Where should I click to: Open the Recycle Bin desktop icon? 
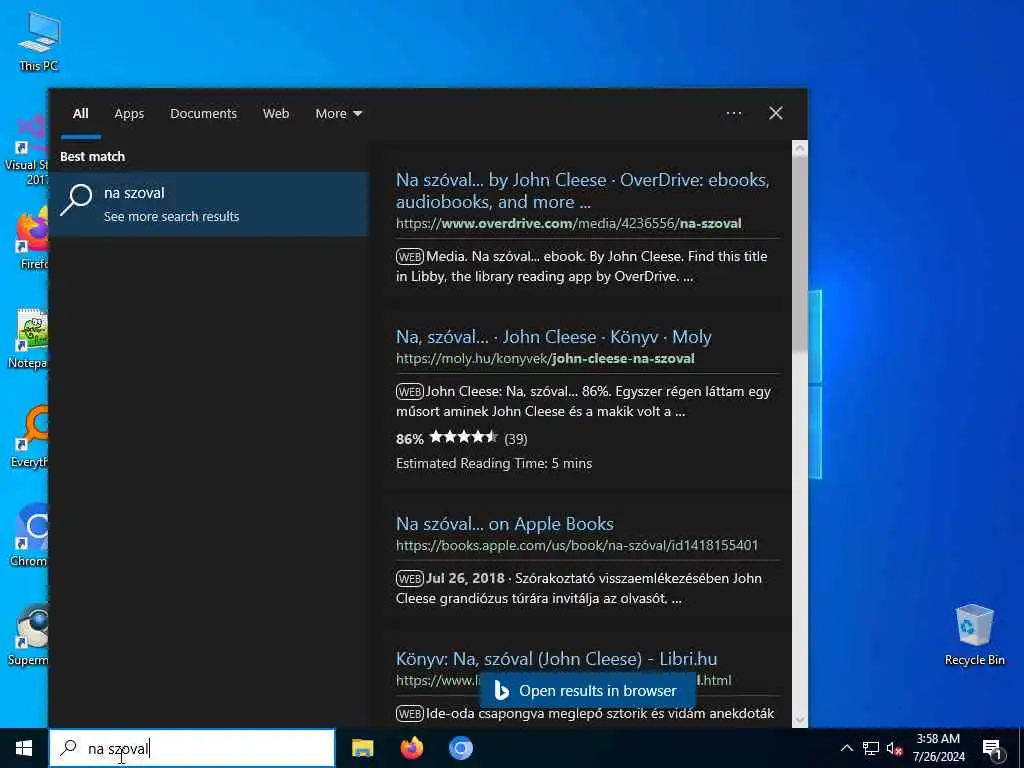click(x=974, y=634)
